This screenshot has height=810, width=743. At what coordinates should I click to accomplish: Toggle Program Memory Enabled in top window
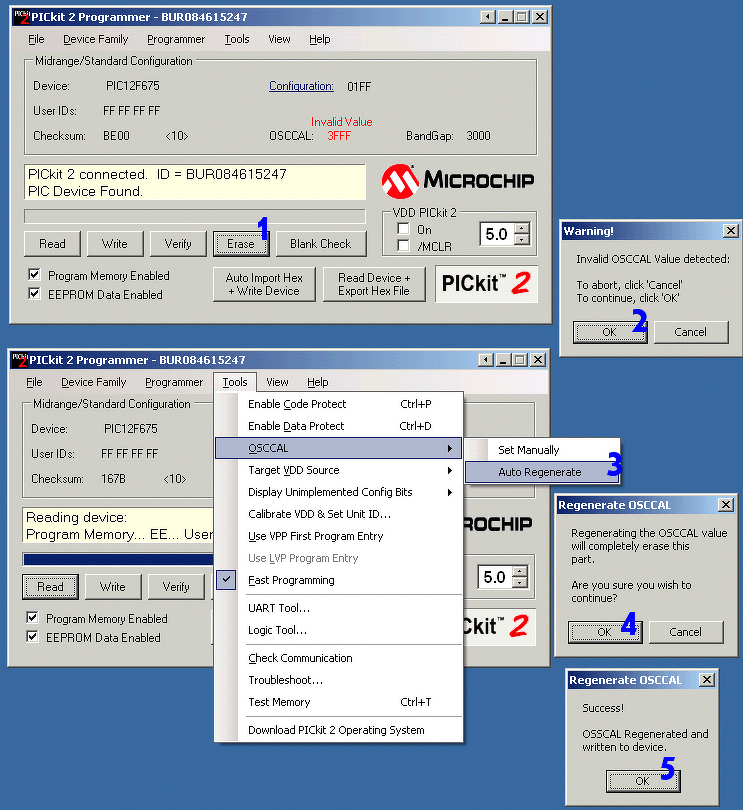click(34, 275)
